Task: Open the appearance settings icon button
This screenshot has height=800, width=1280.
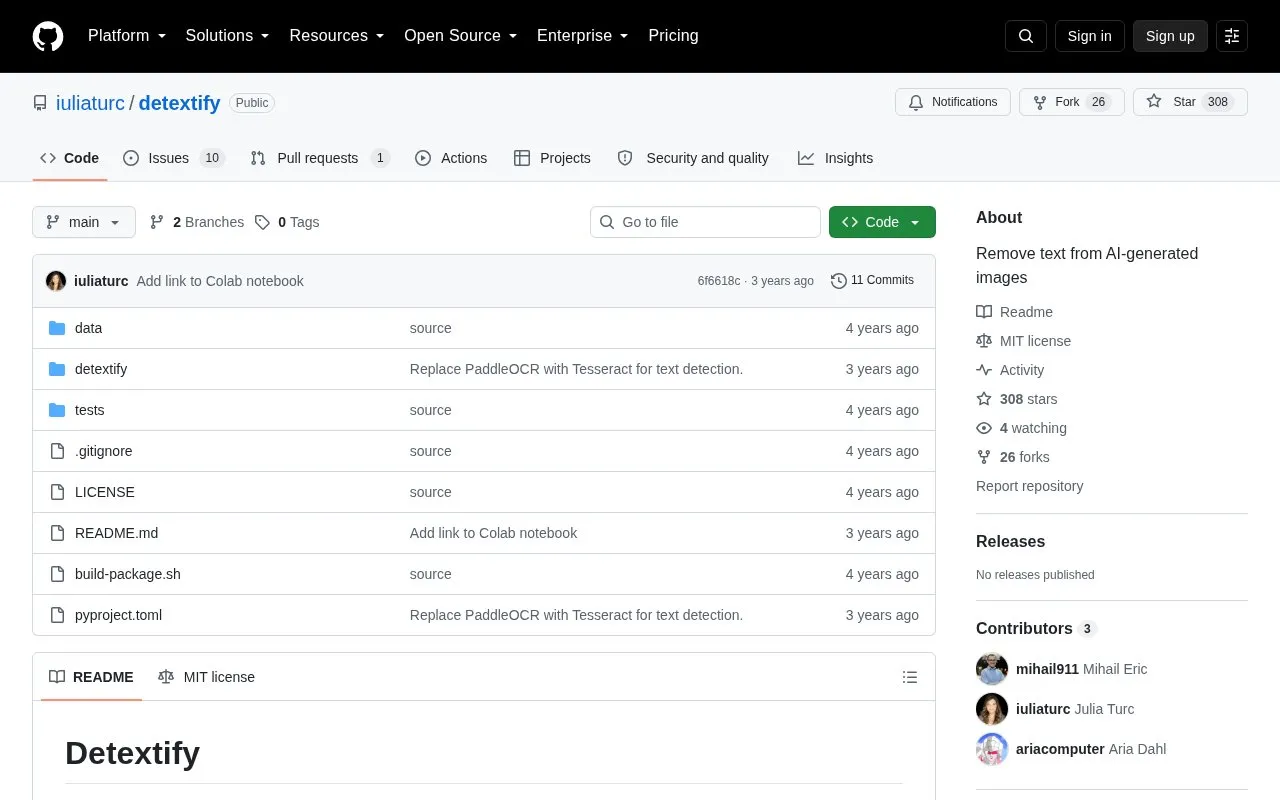Action: click(1232, 36)
